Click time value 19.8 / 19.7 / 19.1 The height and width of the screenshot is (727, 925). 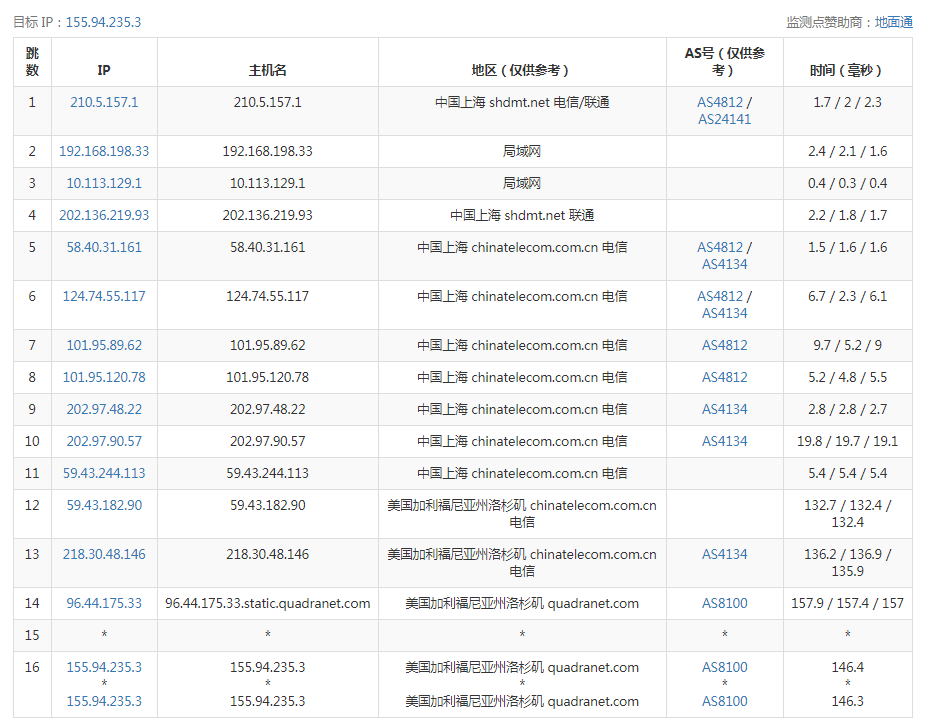click(x=847, y=440)
